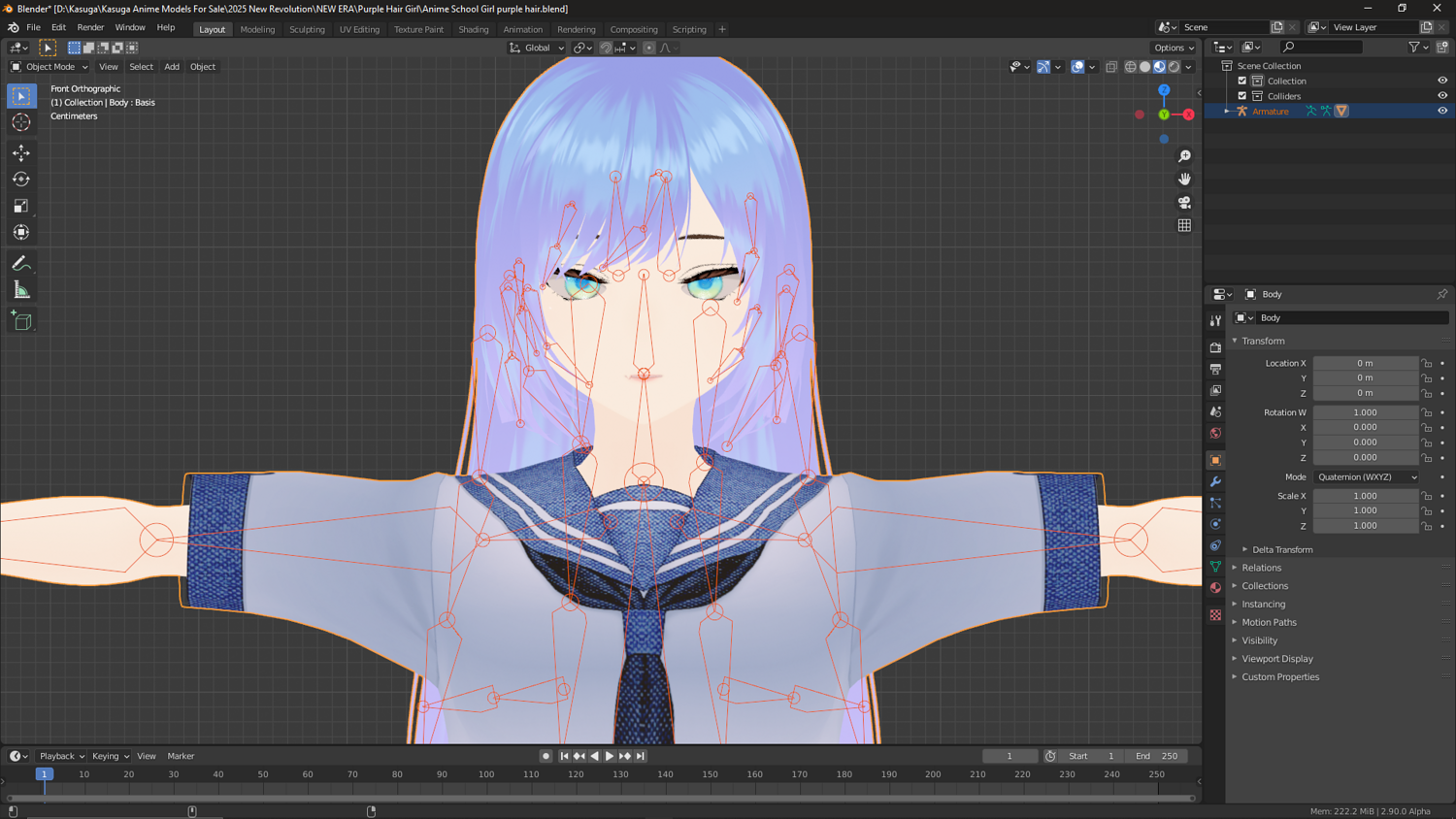The width and height of the screenshot is (1456, 819).
Task: Open the Keying dropdown in timeline
Action: pos(110,756)
